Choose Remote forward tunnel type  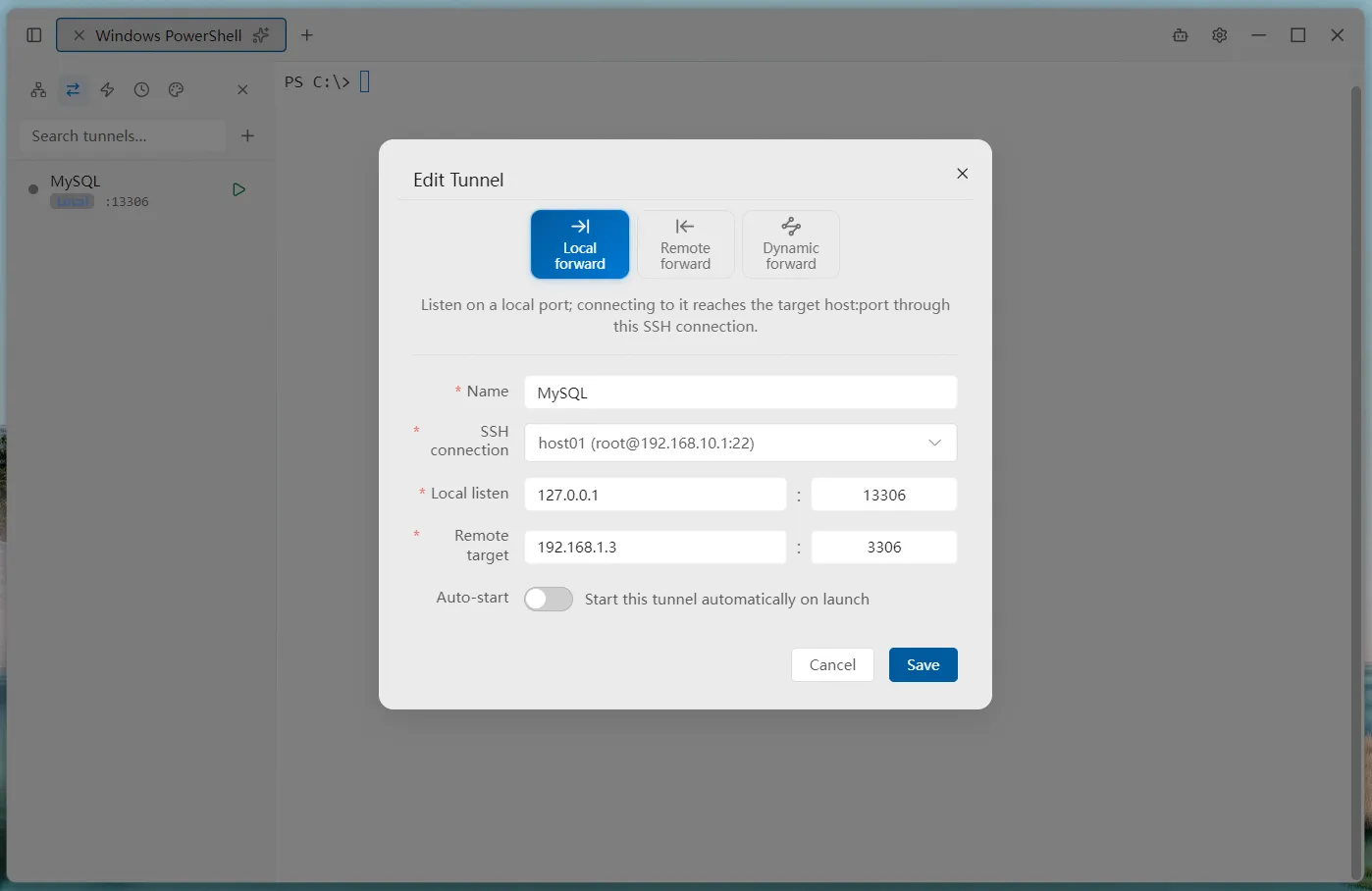point(685,244)
